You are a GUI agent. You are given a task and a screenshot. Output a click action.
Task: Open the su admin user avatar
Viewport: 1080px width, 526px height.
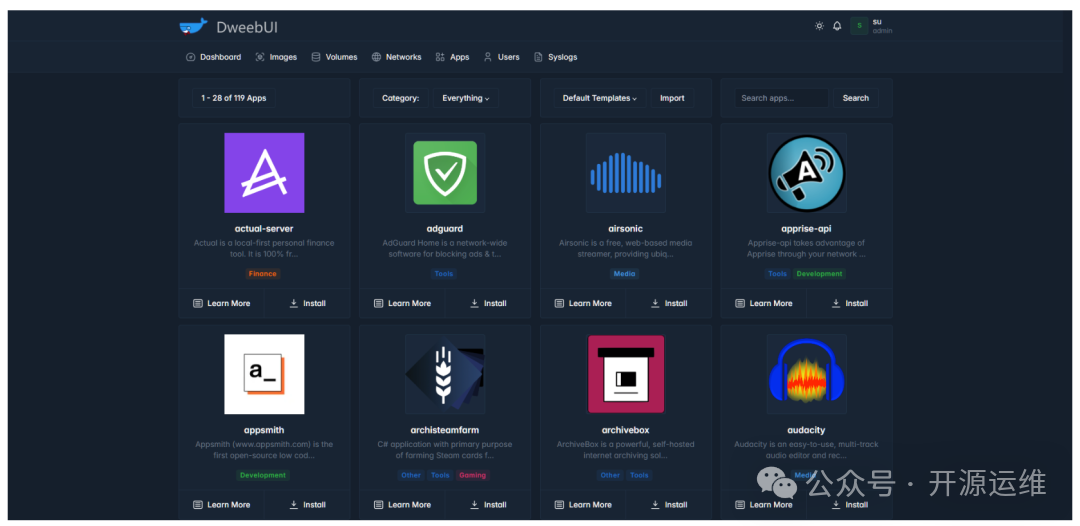click(858, 26)
